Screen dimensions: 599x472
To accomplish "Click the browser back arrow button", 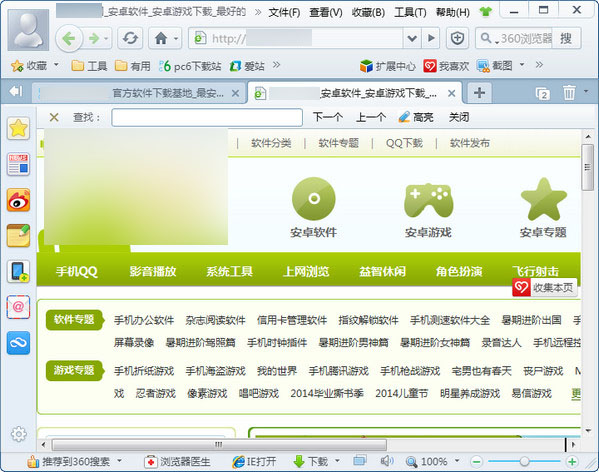I will [69, 38].
